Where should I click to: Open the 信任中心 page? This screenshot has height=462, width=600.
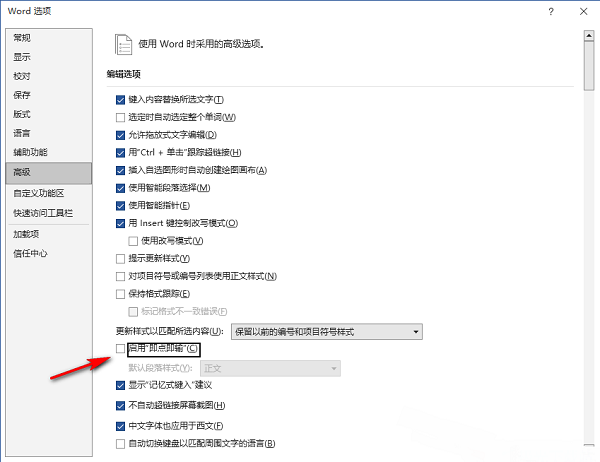49,253
